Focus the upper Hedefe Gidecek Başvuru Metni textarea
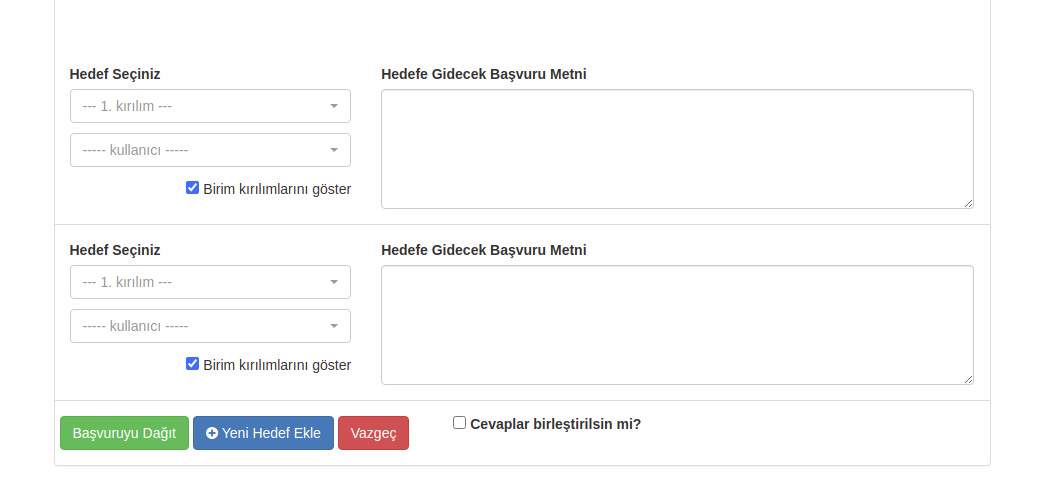 (x=677, y=149)
